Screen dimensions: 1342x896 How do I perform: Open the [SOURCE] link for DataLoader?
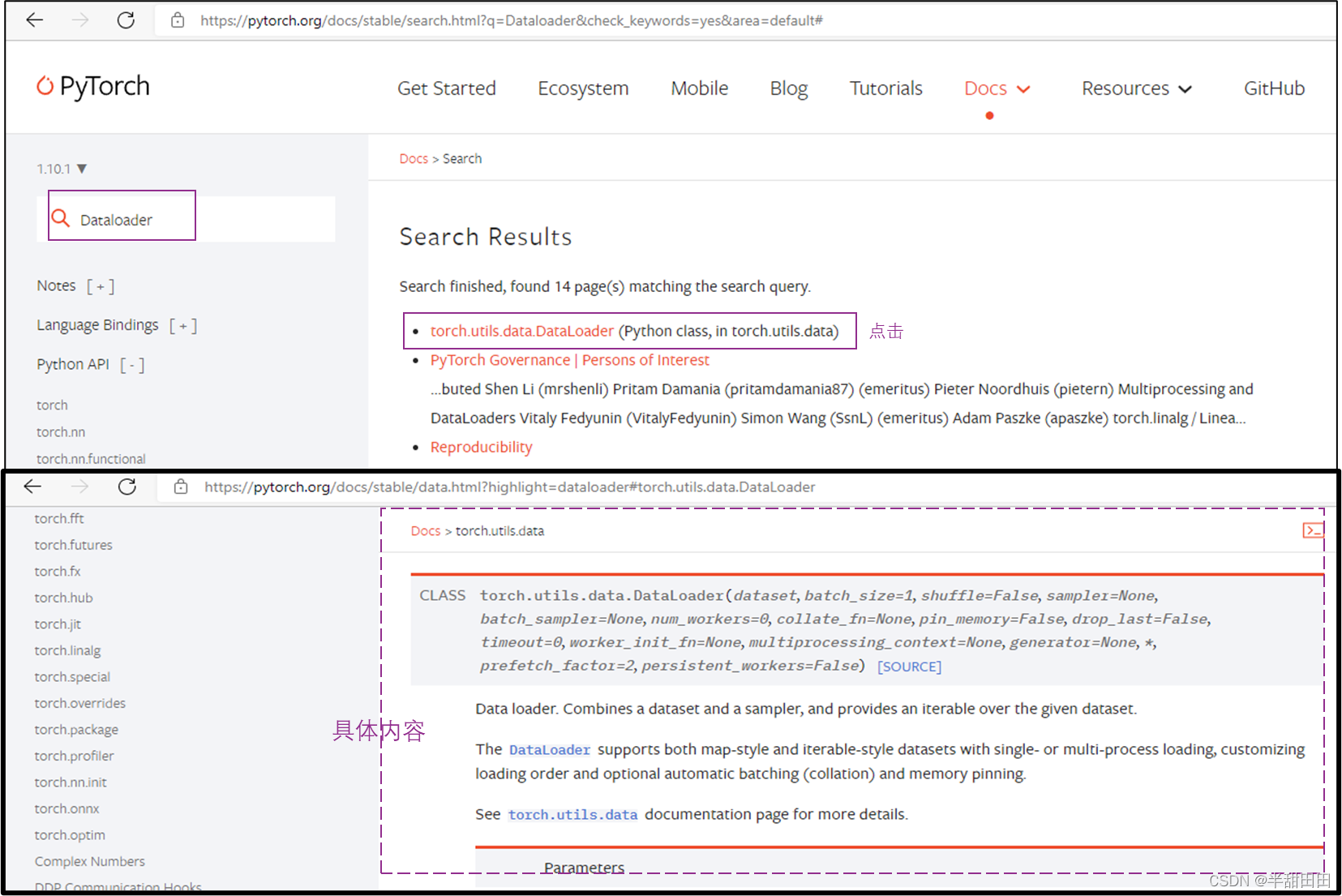point(909,667)
